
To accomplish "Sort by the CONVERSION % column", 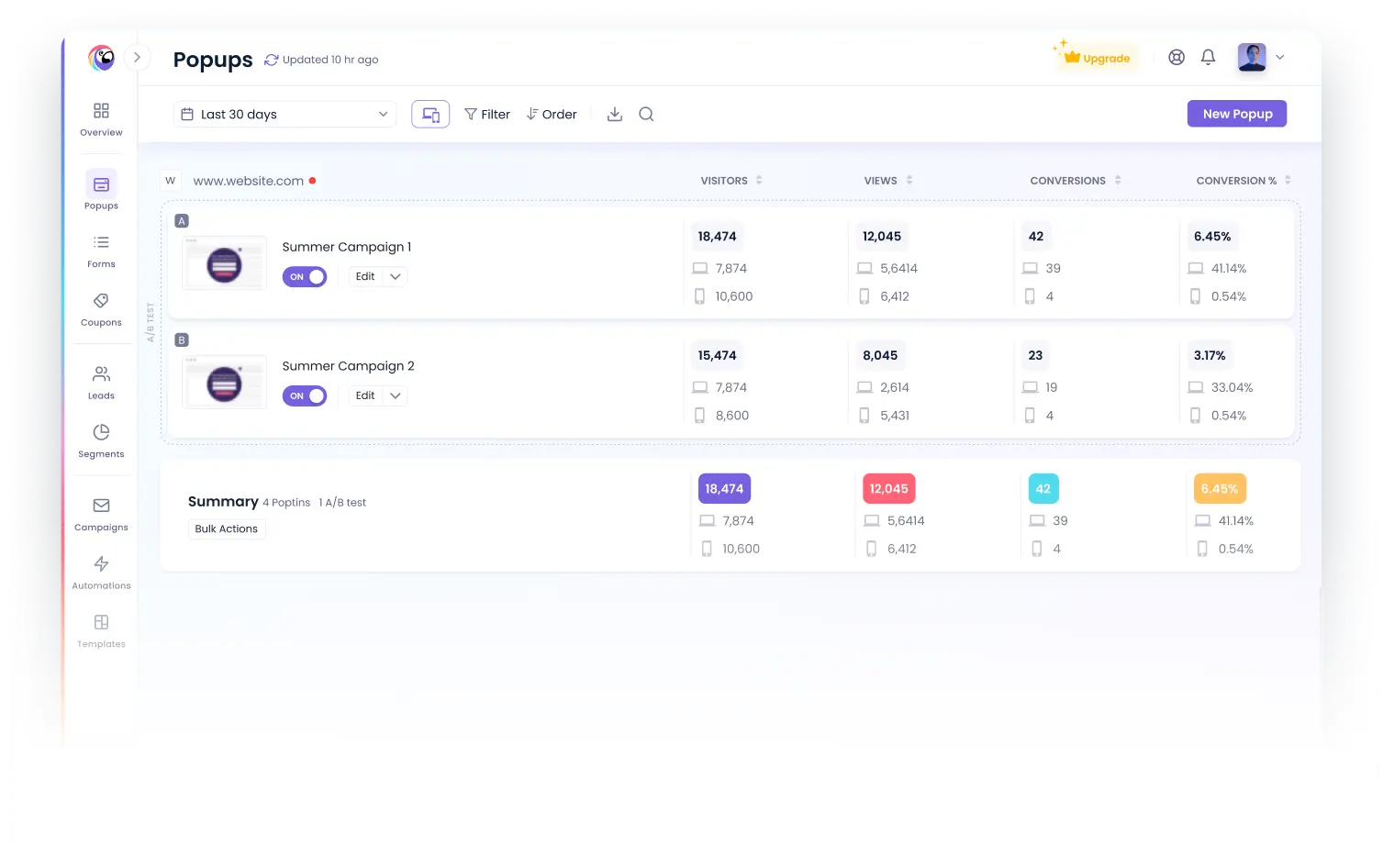I will (1244, 181).
